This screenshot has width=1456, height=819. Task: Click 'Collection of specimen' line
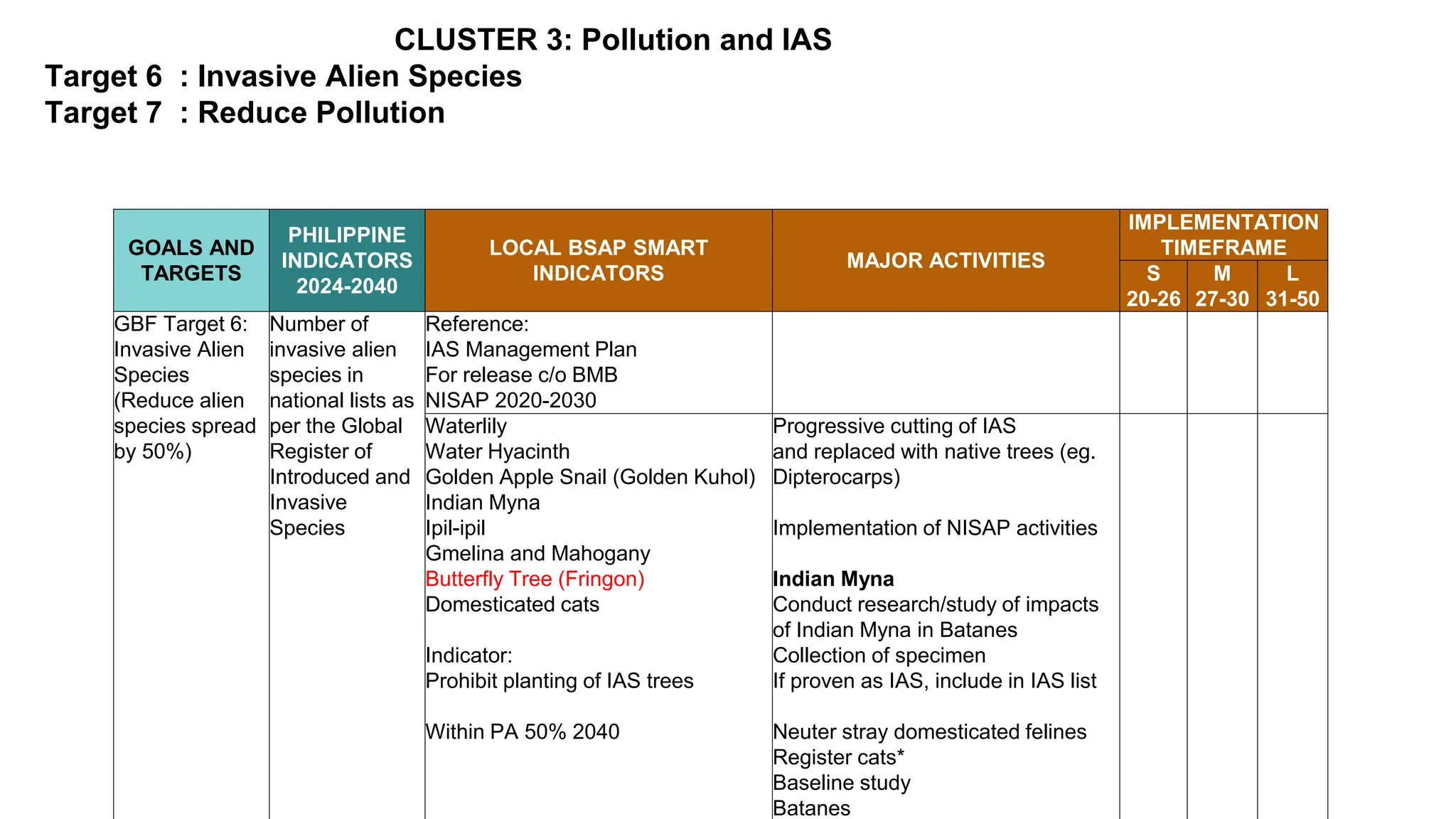click(x=879, y=655)
